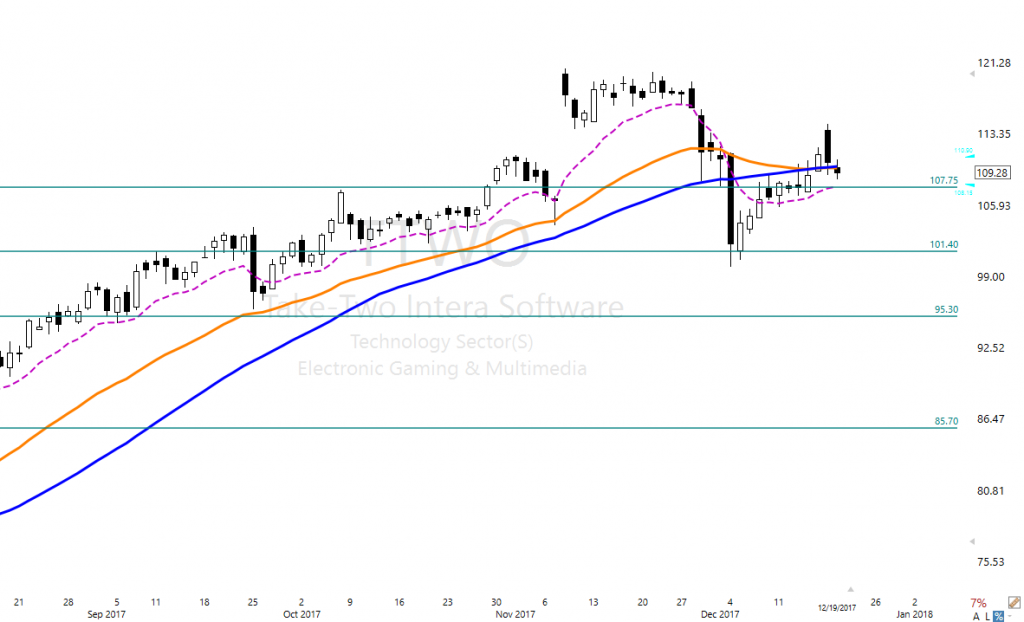Open the drawing pencil tool icon

1014,602
